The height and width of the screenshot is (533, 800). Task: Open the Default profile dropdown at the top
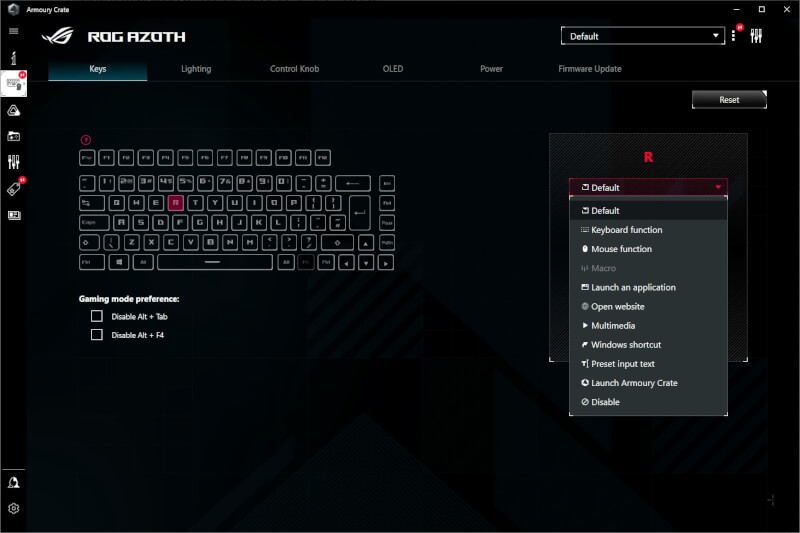(642, 36)
